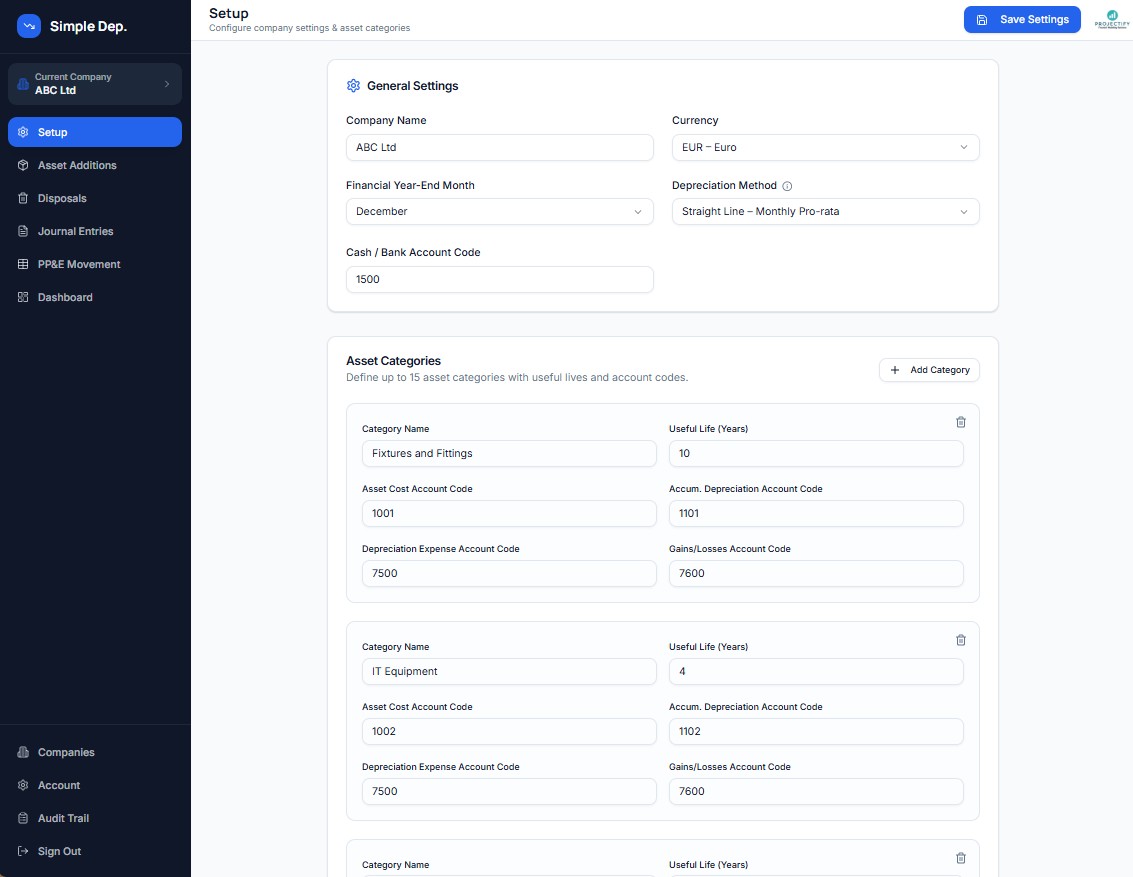1133x877 pixels.
Task: Click the Simple Dep. logo icon
Action: (x=29, y=26)
